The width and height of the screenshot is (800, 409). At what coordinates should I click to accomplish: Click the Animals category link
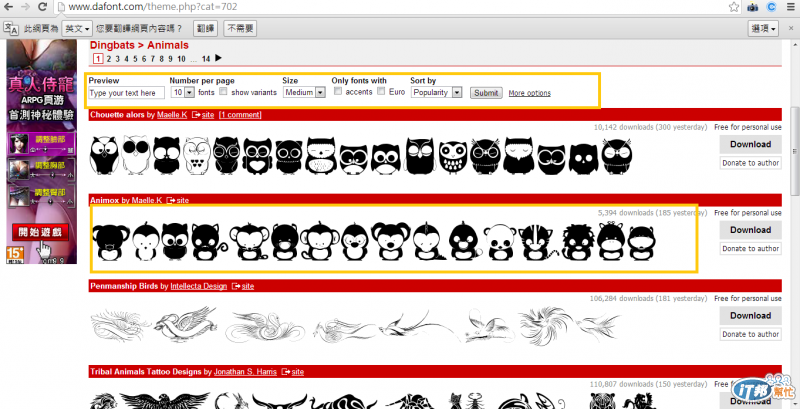click(168, 45)
